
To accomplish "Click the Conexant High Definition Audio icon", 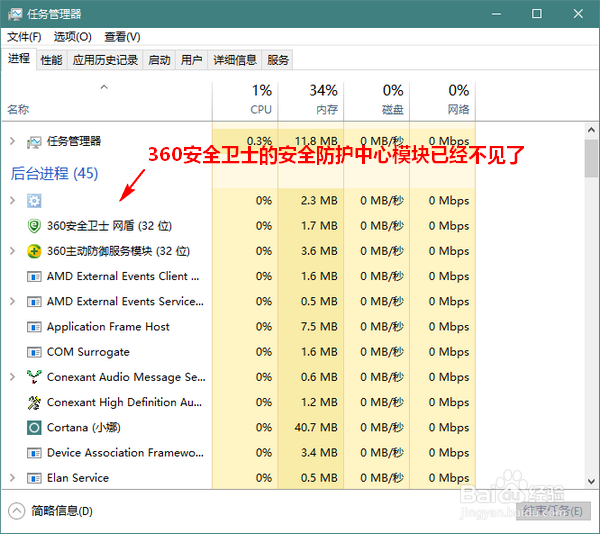I will [x=34, y=402].
